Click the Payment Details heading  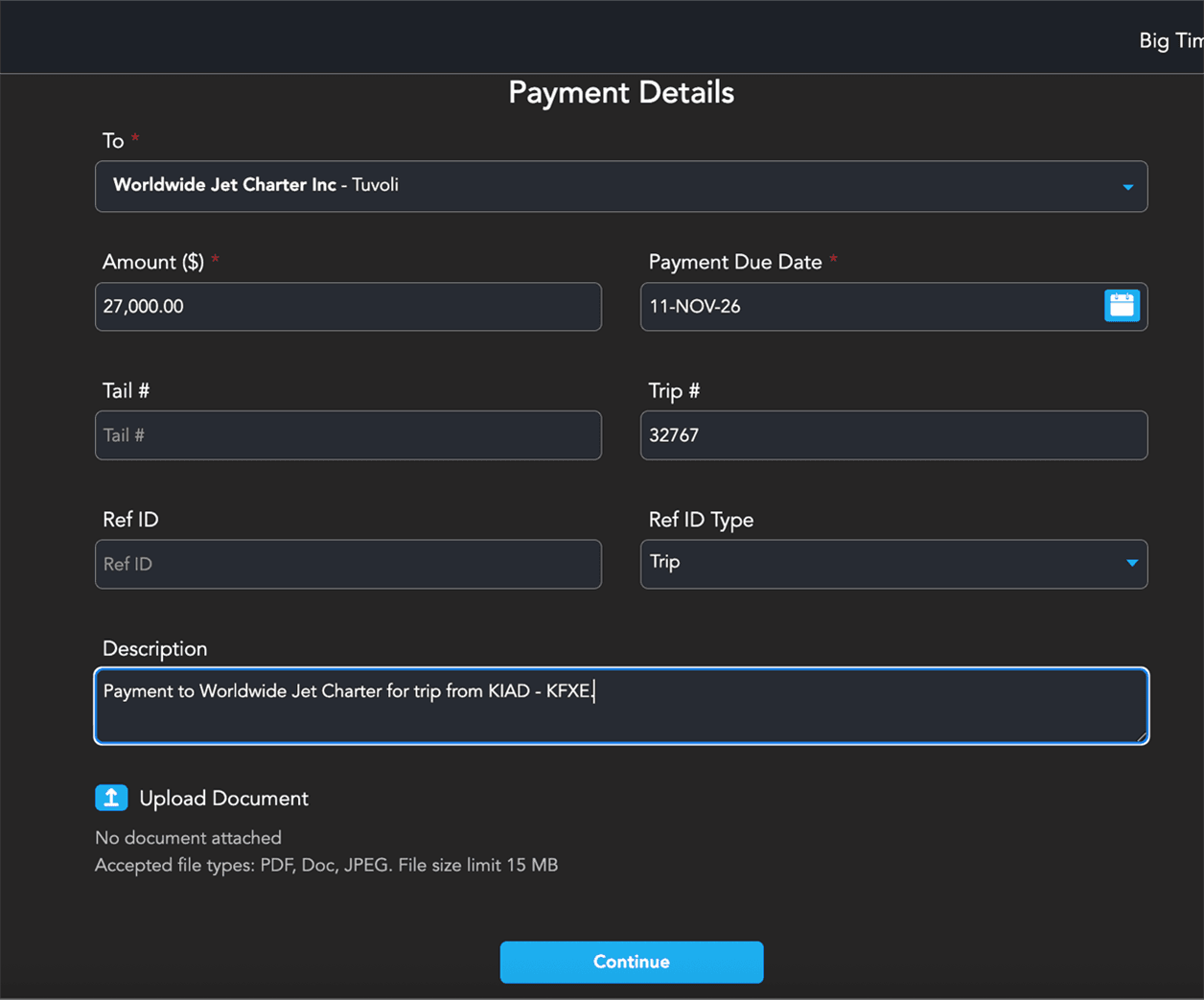621,93
